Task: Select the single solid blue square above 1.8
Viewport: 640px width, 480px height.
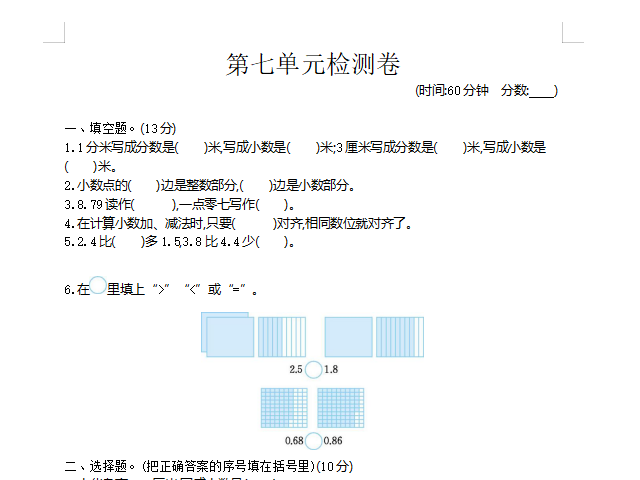Action: point(347,336)
